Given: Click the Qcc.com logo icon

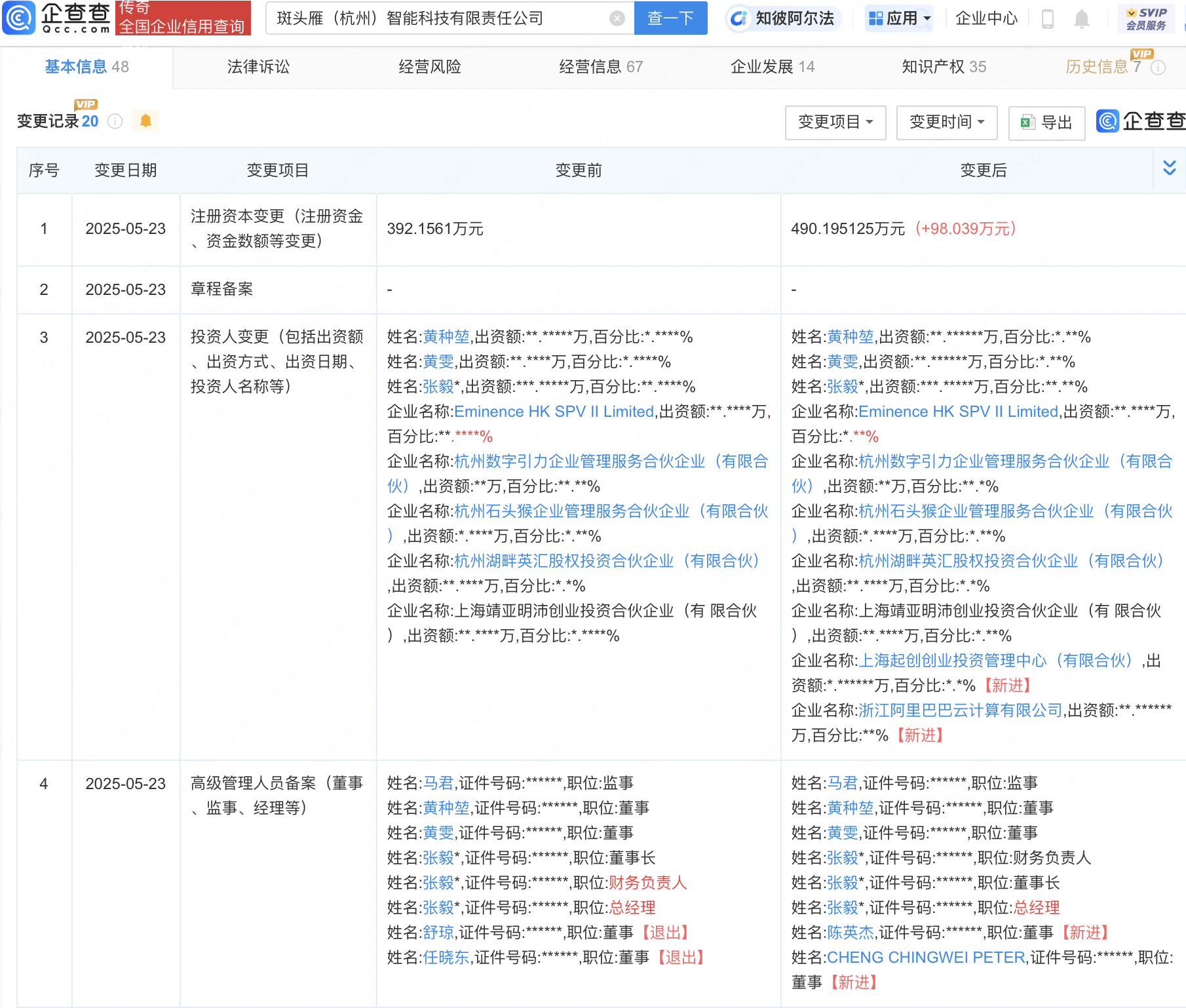Looking at the screenshot, I should [18, 18].
